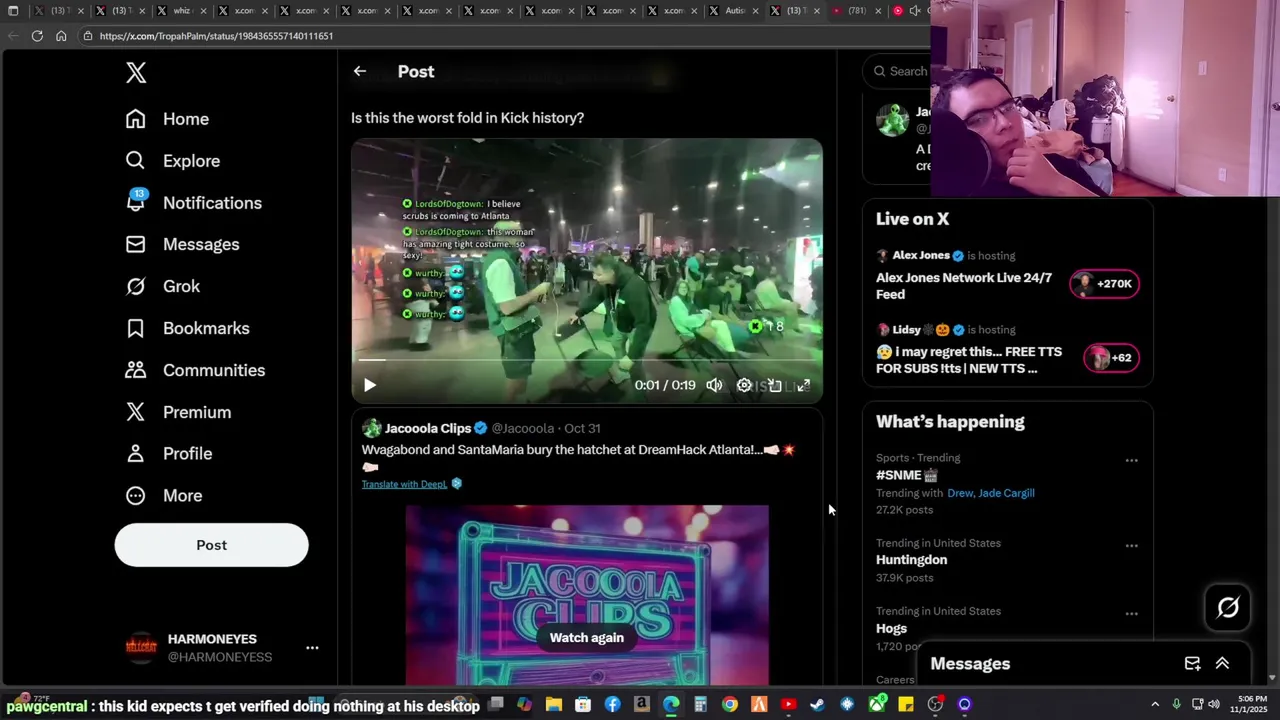Click the X logo in the sidebar

tap(136, 72)
